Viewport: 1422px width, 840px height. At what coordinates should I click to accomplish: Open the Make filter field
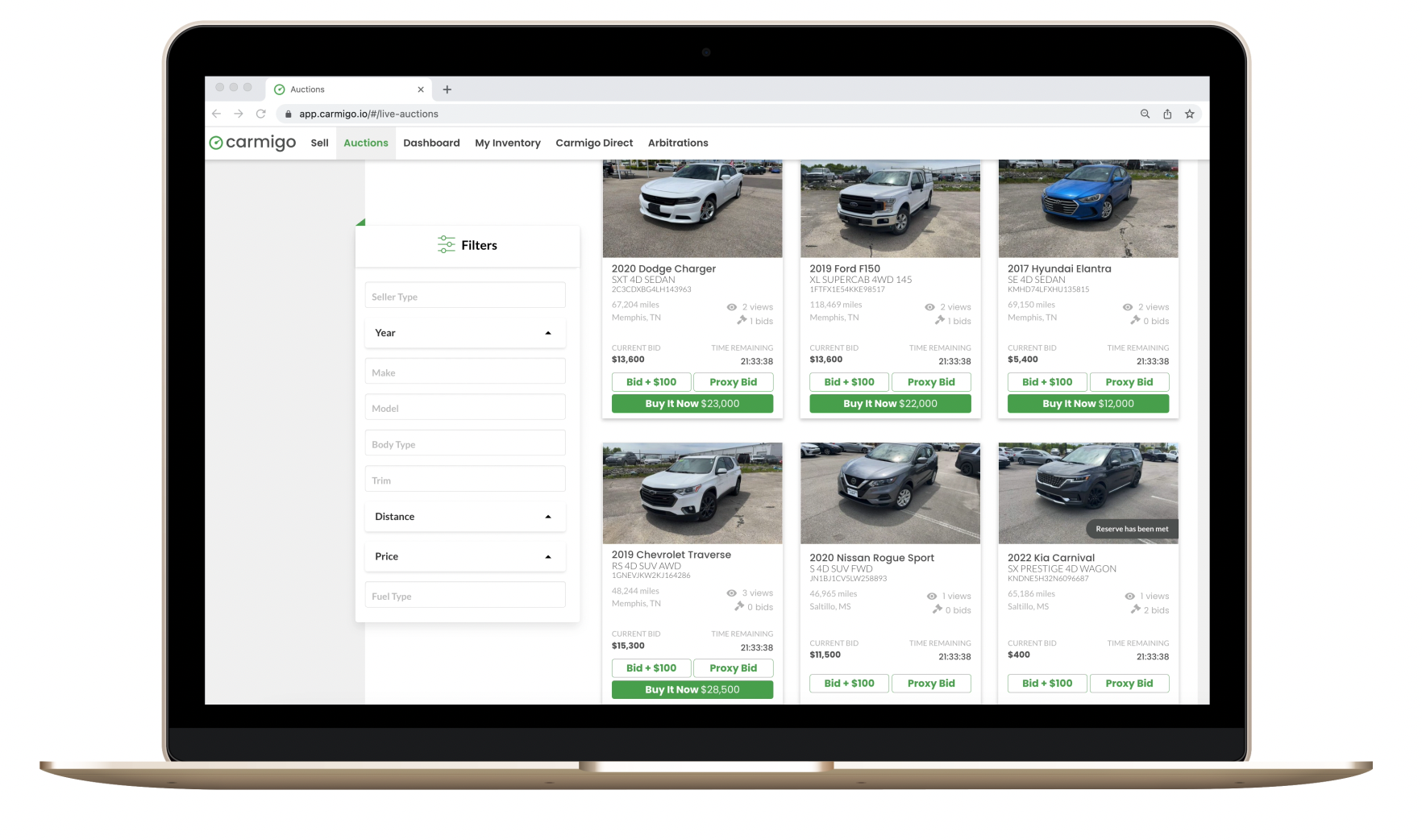pos(465,372)
